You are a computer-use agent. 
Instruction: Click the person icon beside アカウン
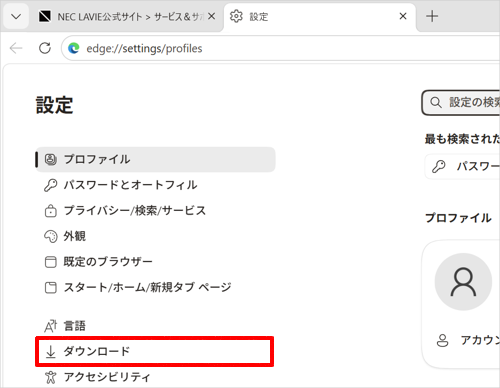[442, 340]
